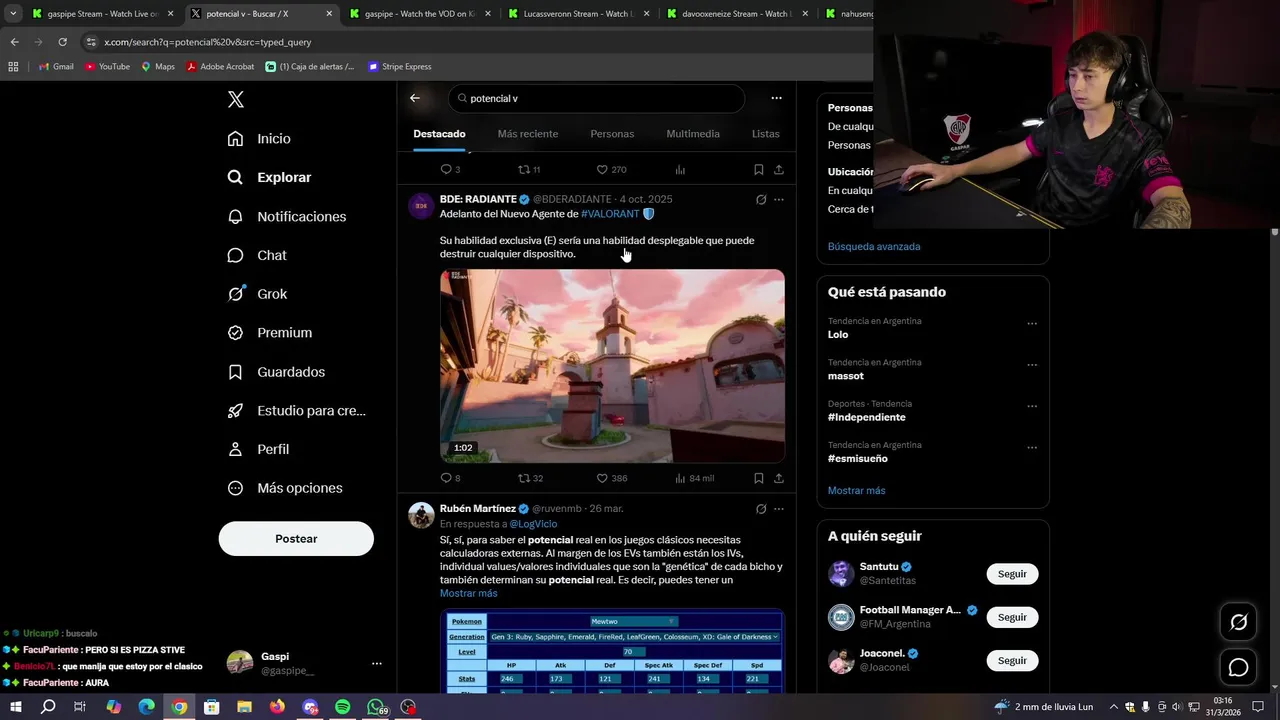
Task: Open more options for Lolo trend
Action: 1032,323
